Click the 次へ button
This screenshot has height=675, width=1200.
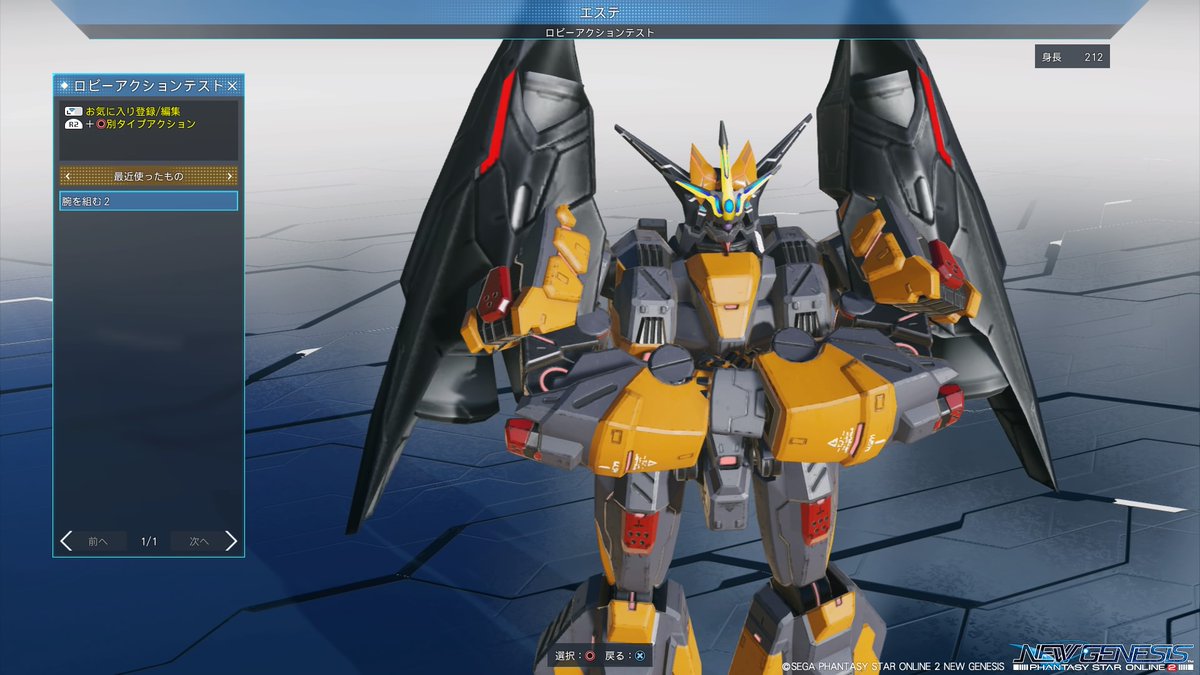click(199, 541)
